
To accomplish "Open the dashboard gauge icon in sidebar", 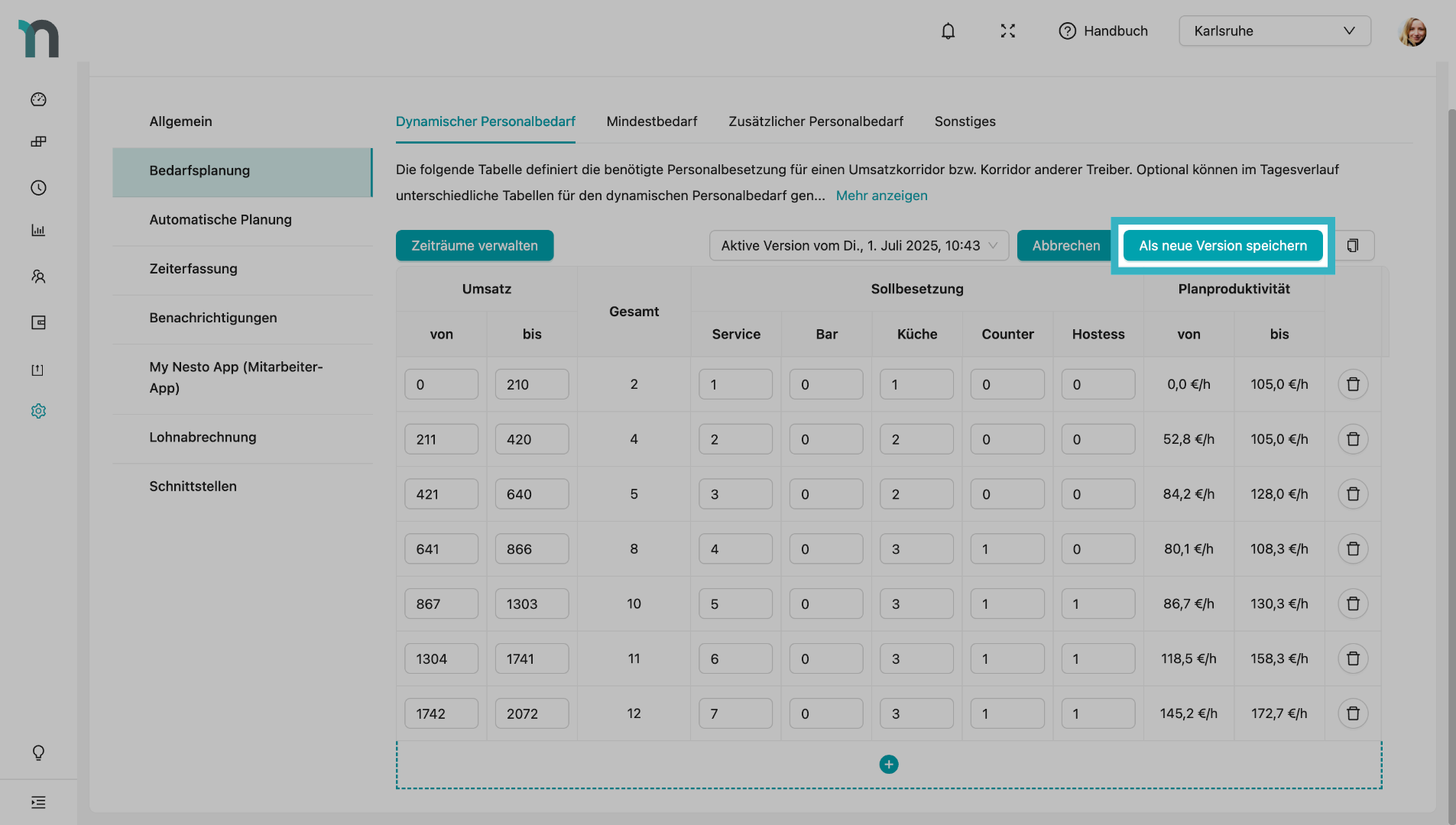I will tap(38, 99).
